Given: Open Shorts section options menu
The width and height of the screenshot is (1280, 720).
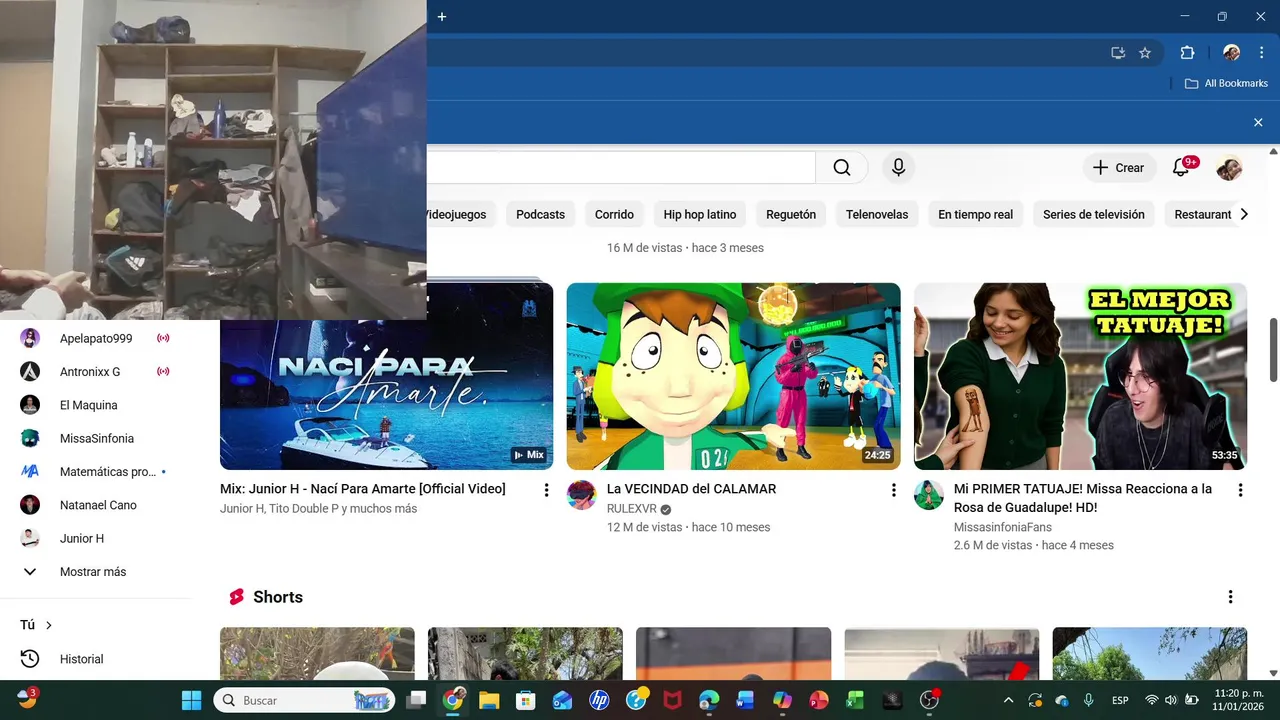Looking at the screenshot, I should pyautogui.click(x=1230, y=597).
